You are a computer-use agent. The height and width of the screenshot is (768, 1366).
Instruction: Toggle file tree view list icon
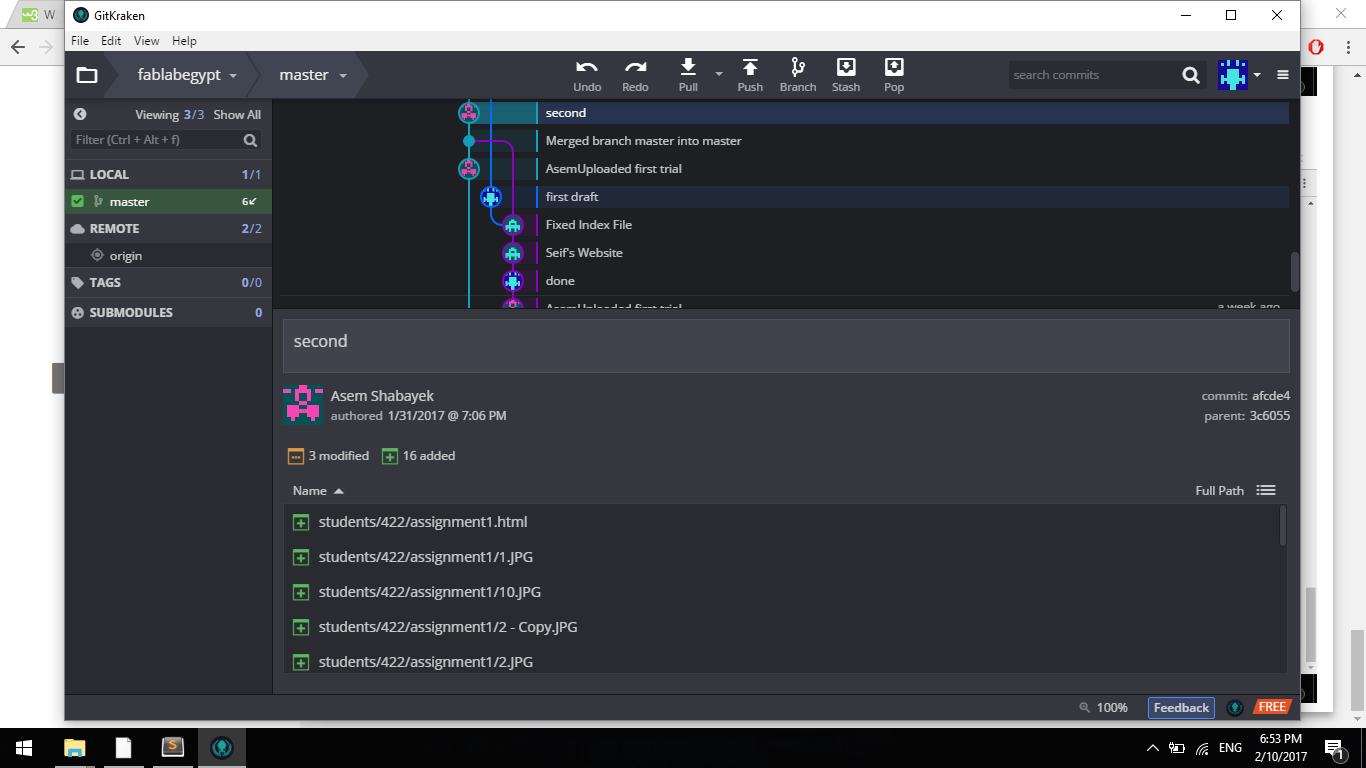coord(1266,490)
